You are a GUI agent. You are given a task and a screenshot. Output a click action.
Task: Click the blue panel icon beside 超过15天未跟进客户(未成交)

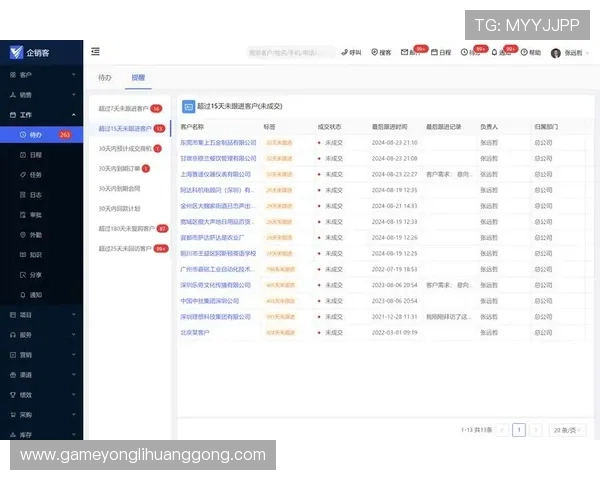pyautogui.click(x=188, y=107)
